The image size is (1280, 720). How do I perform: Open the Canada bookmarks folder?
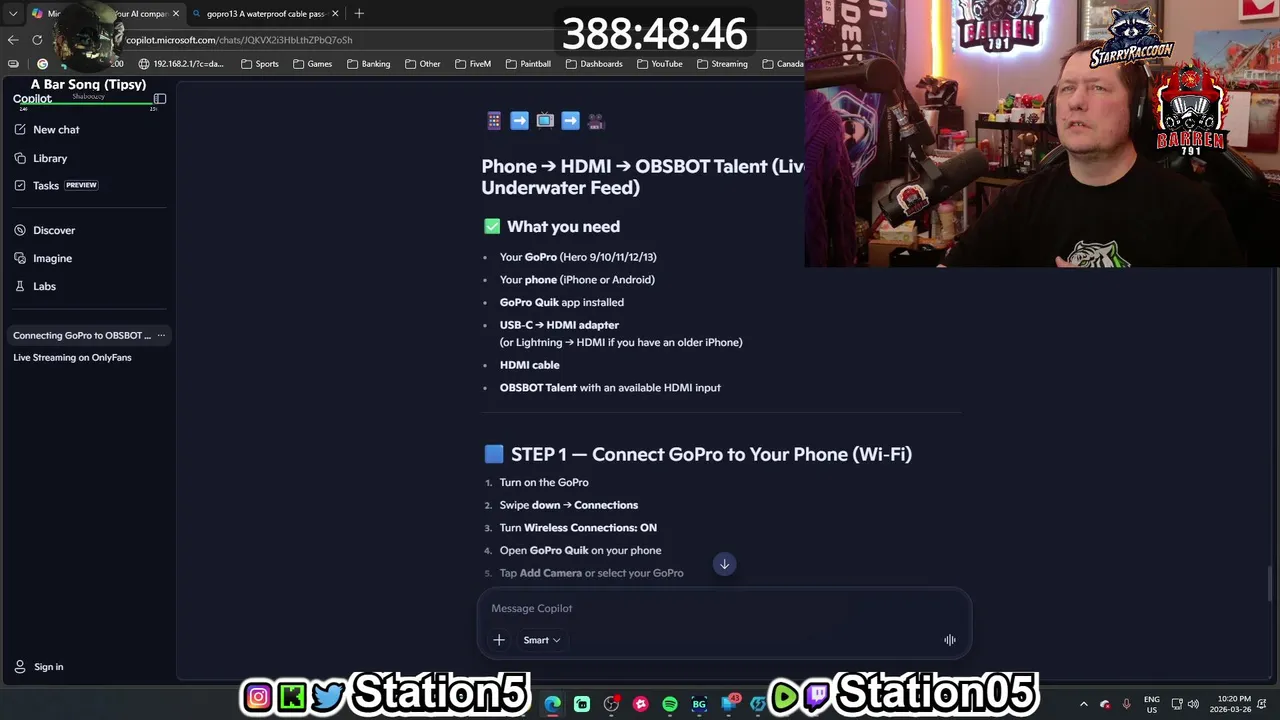click(x=782, y=64)
